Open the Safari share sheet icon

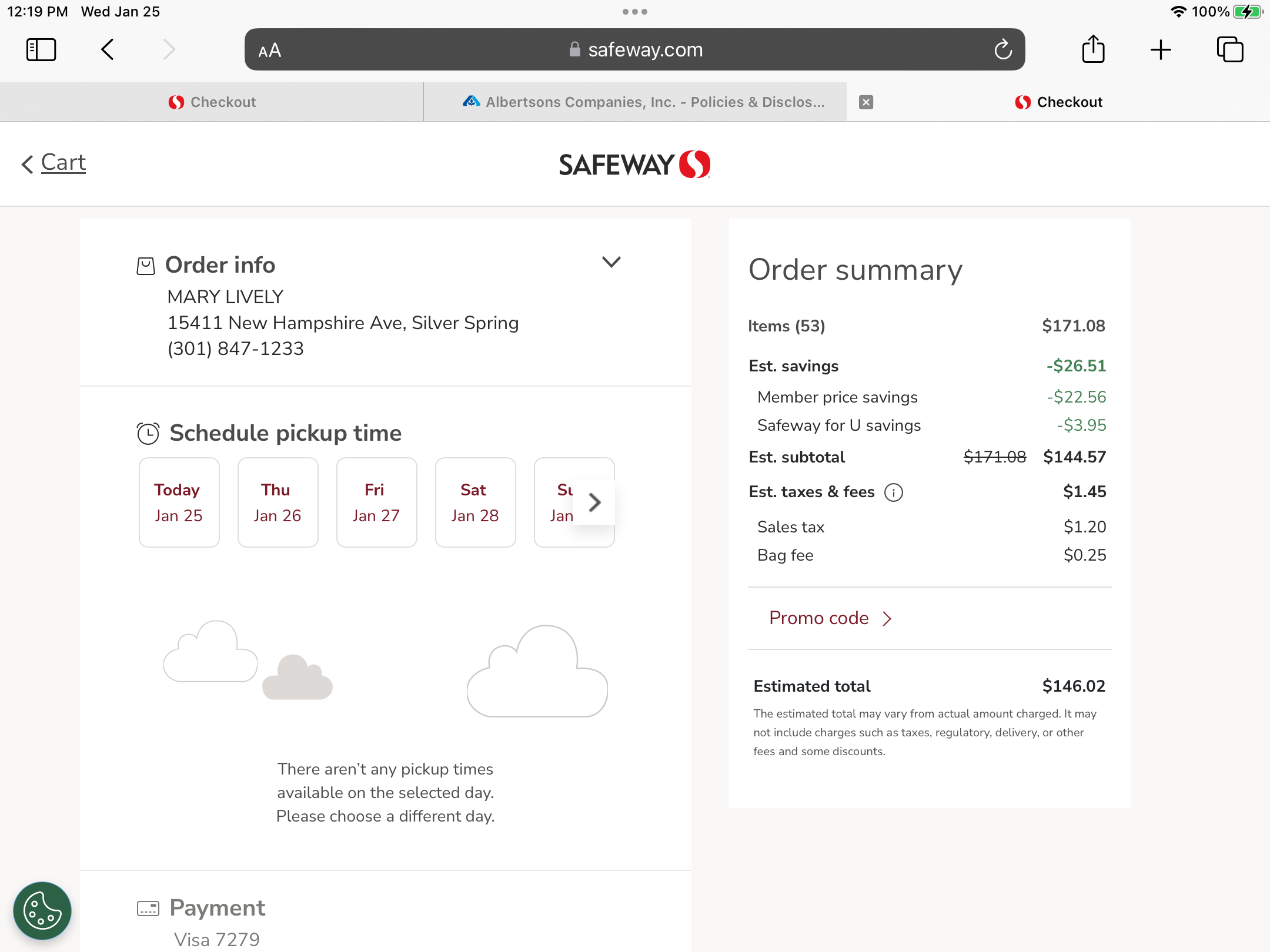tap(1093, 50)
